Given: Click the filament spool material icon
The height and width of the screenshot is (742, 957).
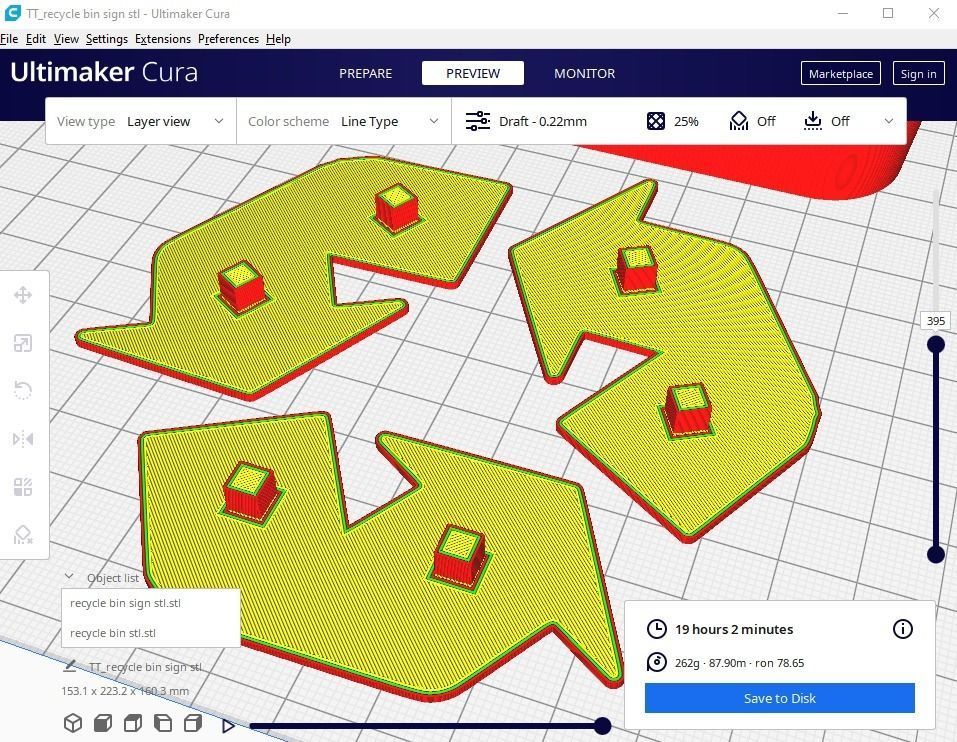Looking at the screenshot, I should [x=657, y=662].
